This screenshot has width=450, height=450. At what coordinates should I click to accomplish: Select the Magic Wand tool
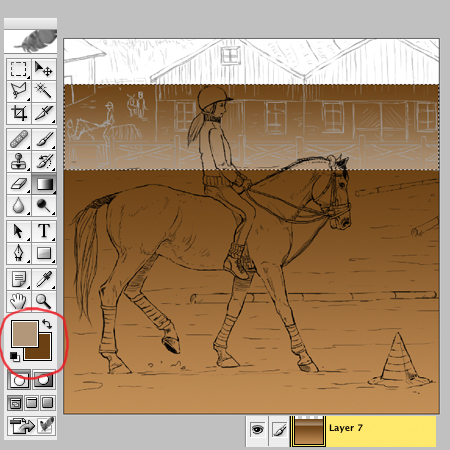pyautogui.click(x=44, y=91)
